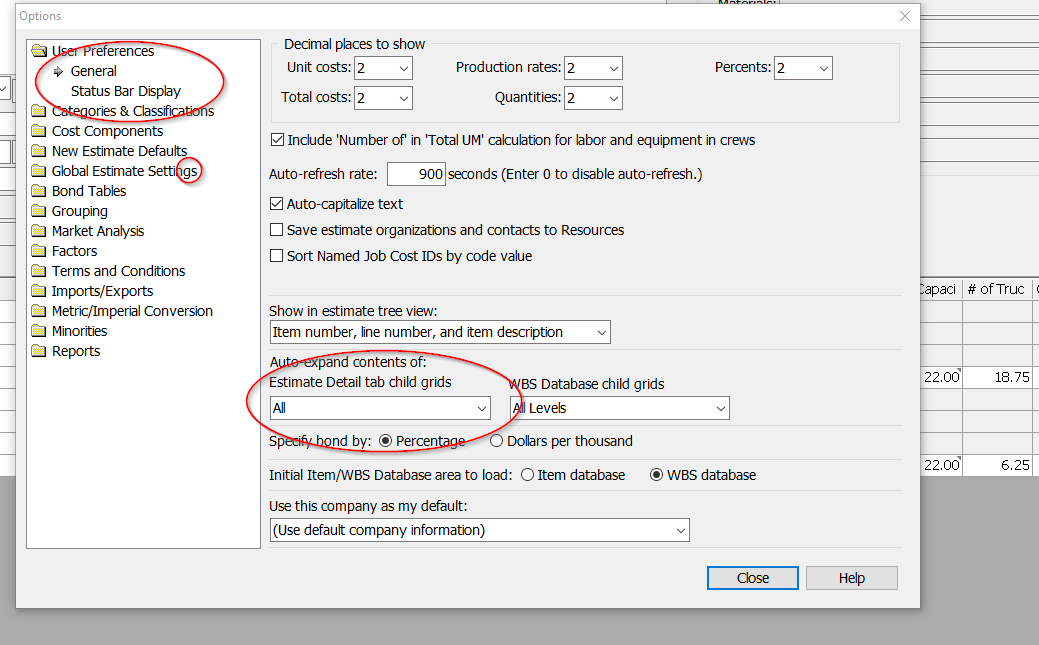Click the Auto-refresh rate seconds field
The width and height of the screenshot is (1039, 645).
416,174
